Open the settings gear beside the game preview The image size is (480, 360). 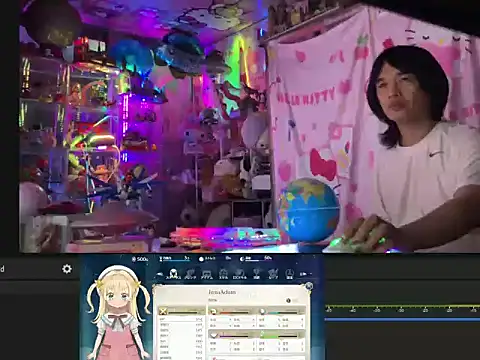pos(67,269)
